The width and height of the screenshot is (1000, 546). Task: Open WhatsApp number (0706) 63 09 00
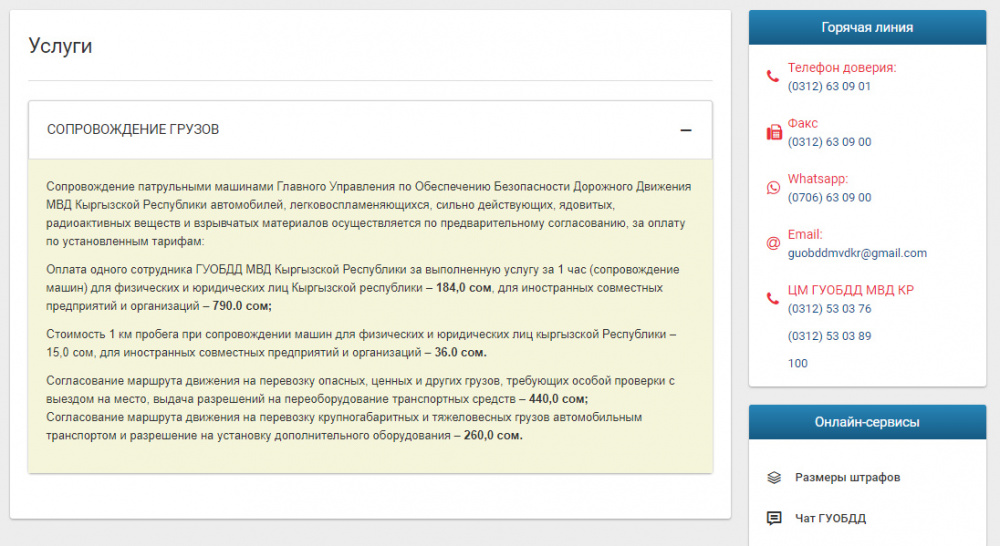tap(829, 198)
